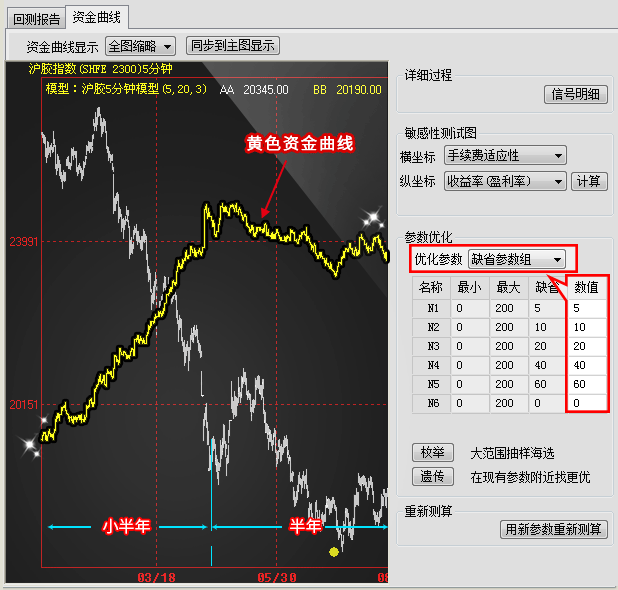Select the N6 数值 field showing 0

(x=588, y=404)
